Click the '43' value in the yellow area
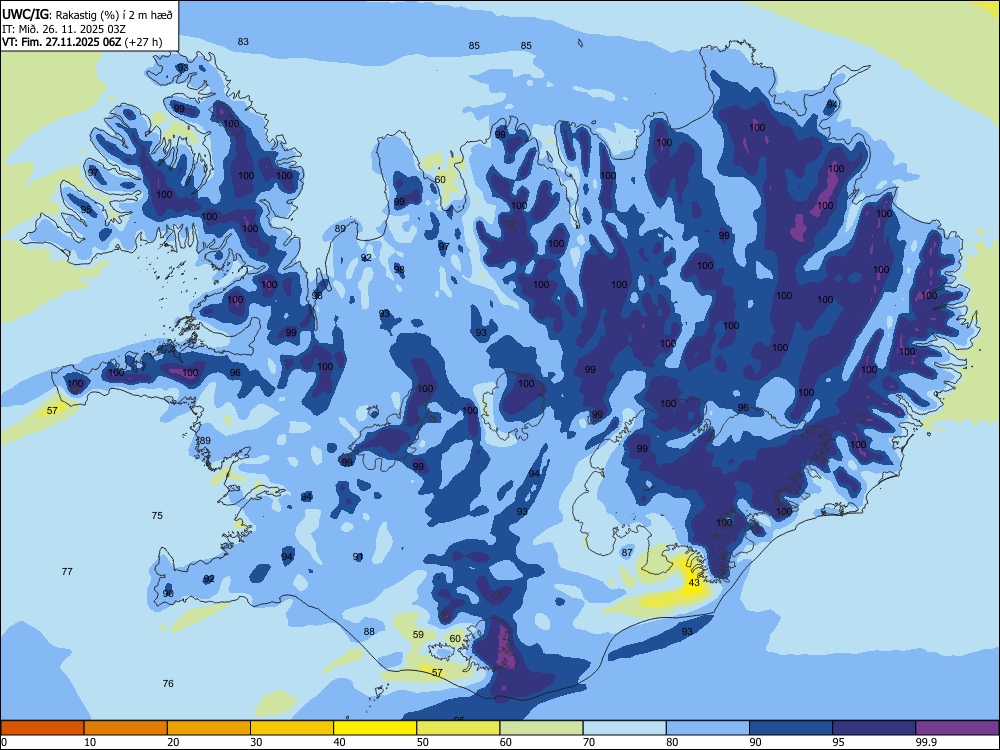1000x750 pixels. 694,582
